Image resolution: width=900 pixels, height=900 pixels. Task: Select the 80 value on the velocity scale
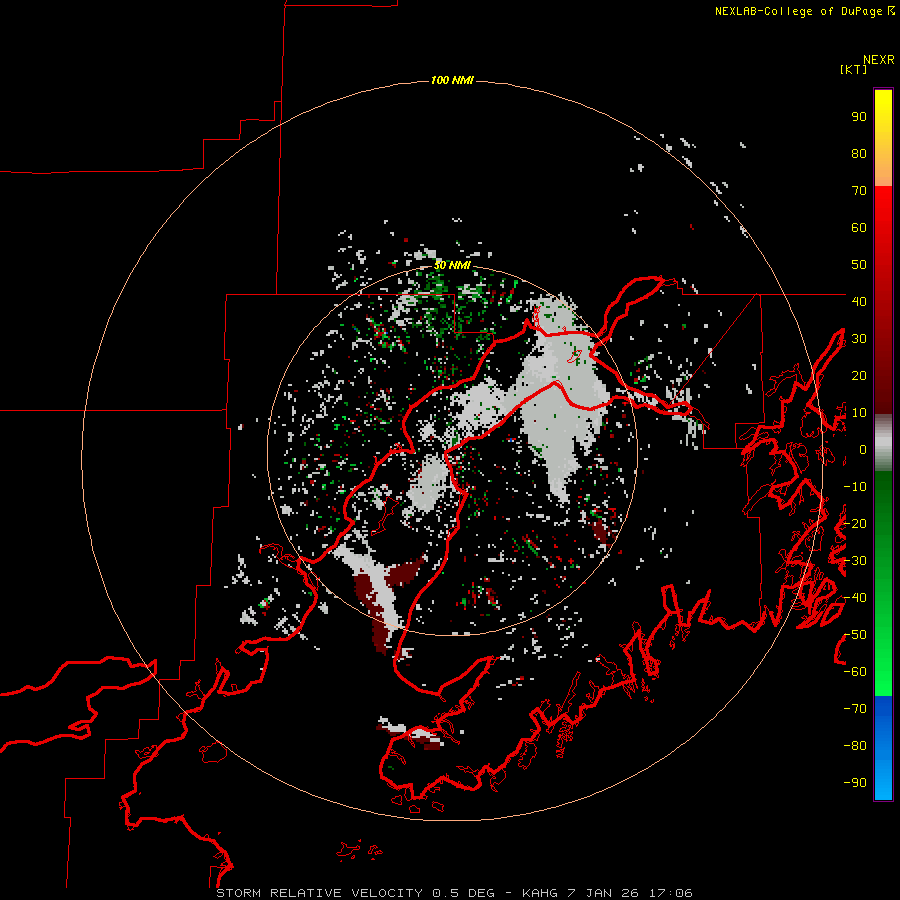[859, 154]
